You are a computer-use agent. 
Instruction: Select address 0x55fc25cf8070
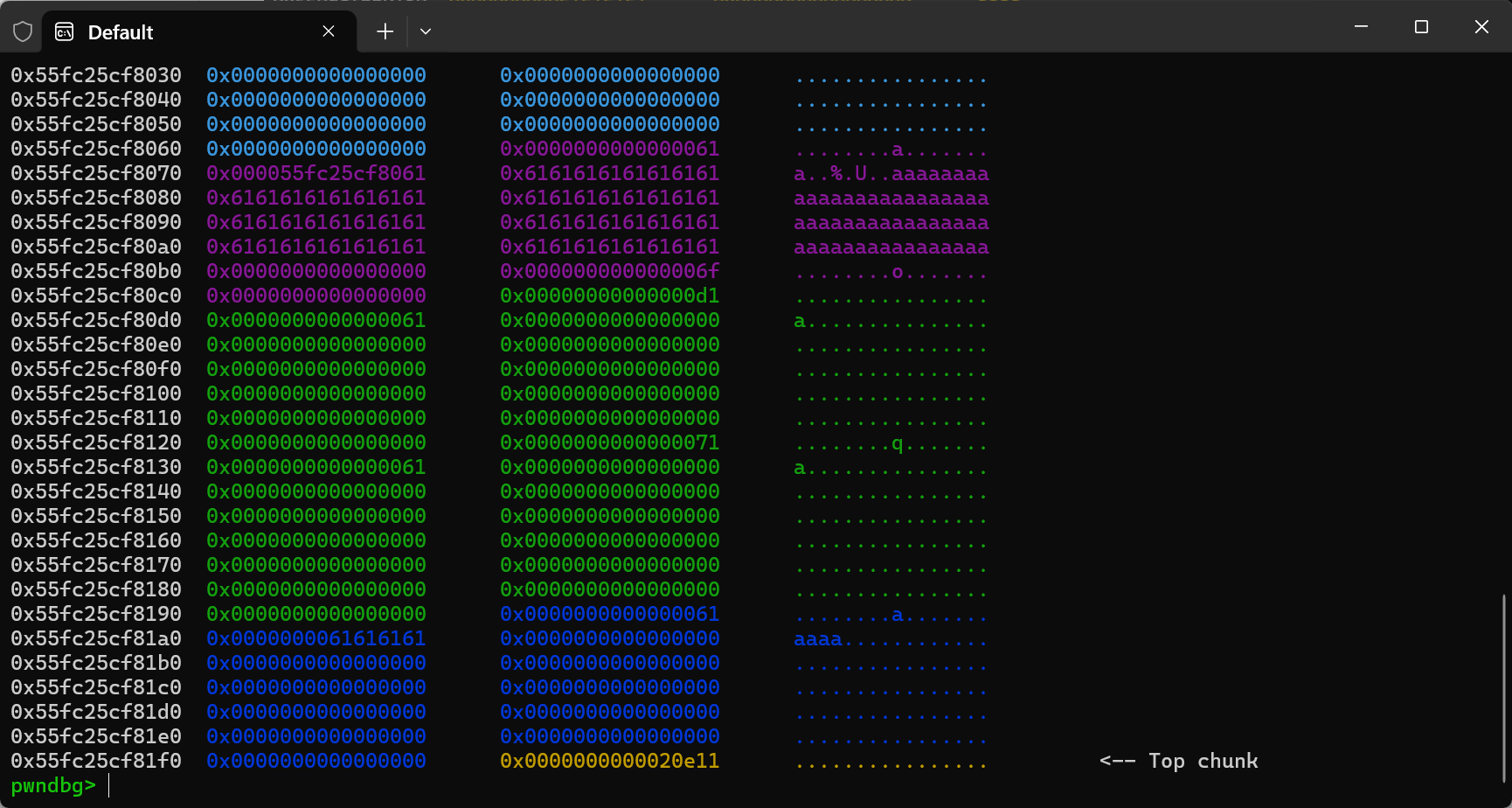[96, 173]
